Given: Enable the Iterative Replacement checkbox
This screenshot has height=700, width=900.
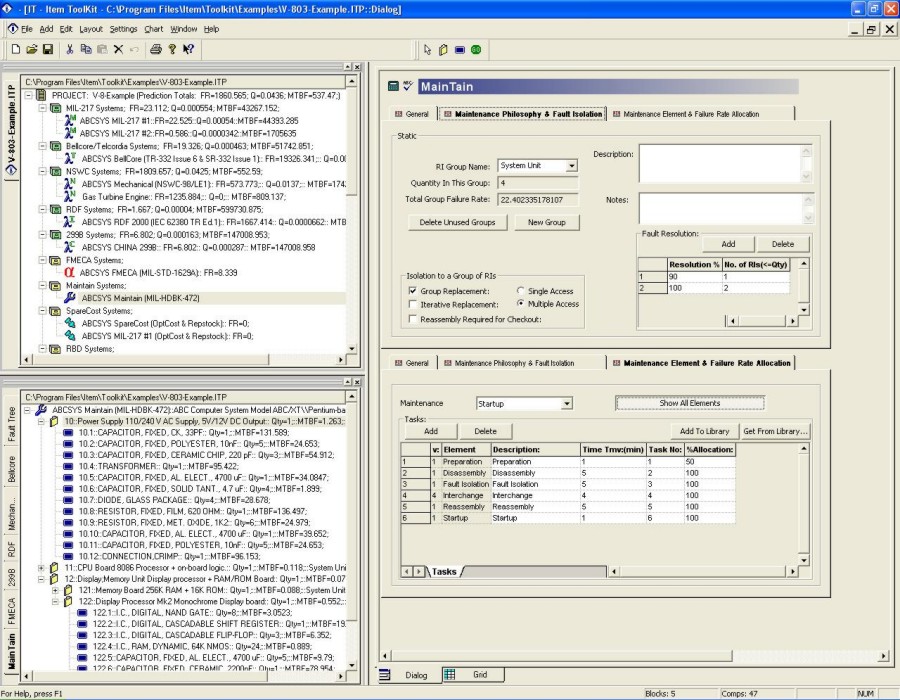Looking at the screenshot, I should [413, 305].
